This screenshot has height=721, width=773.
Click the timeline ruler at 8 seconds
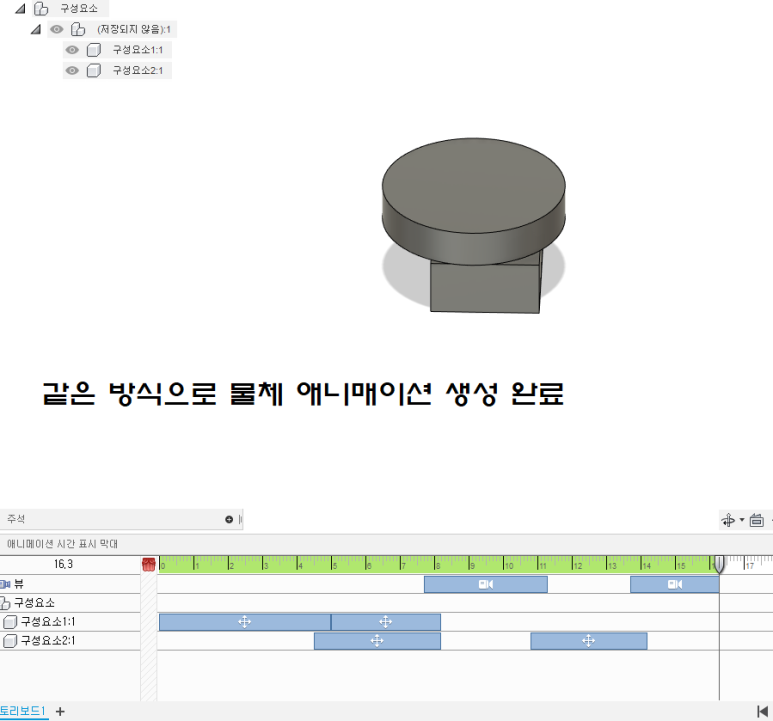coord(435,564)
